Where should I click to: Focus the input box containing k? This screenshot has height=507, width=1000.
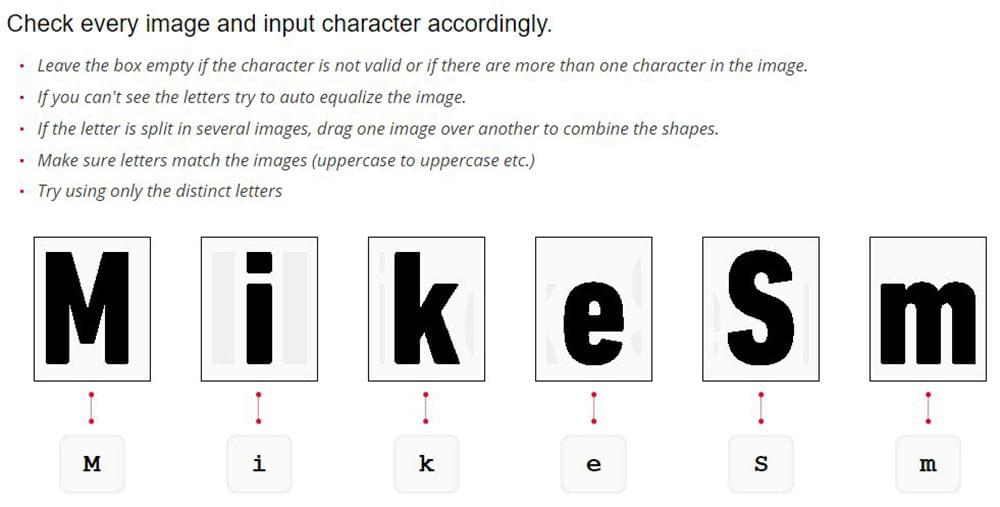[x=426, y=464]
